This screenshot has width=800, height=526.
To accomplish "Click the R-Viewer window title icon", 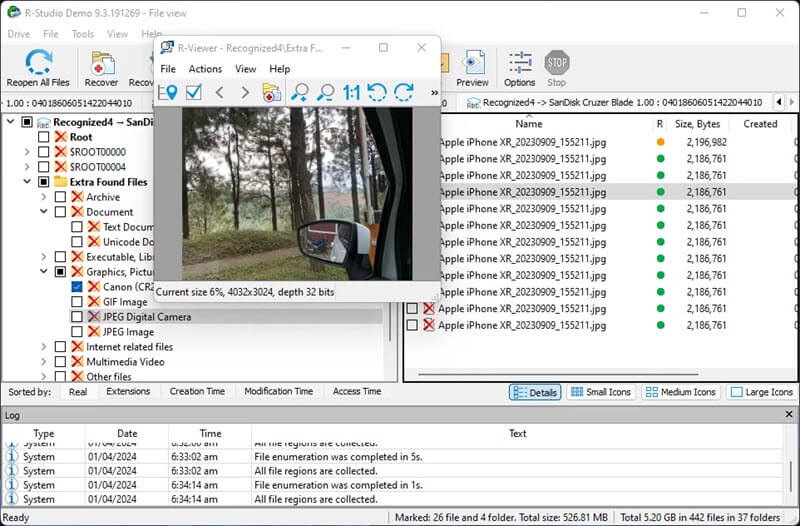I will 167,47.
